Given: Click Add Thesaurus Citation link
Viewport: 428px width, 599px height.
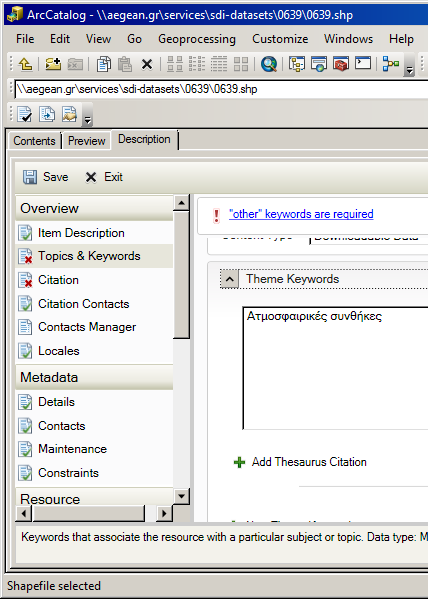Looking at the screenshot, I should (309, 462).
